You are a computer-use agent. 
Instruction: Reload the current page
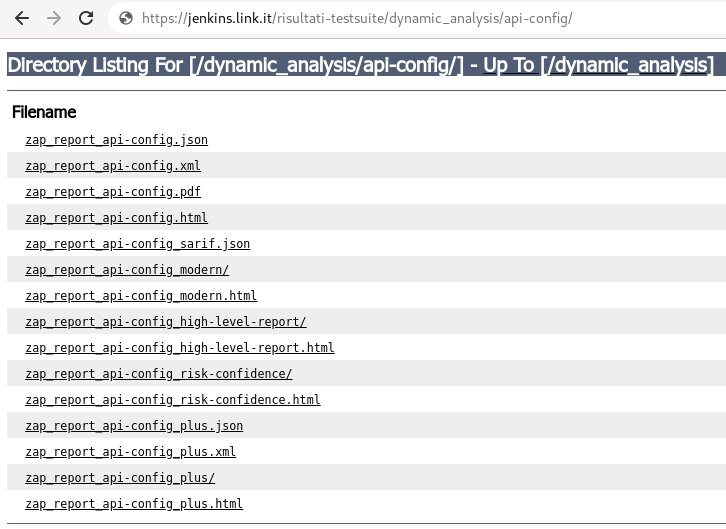(x=86, y=18)
